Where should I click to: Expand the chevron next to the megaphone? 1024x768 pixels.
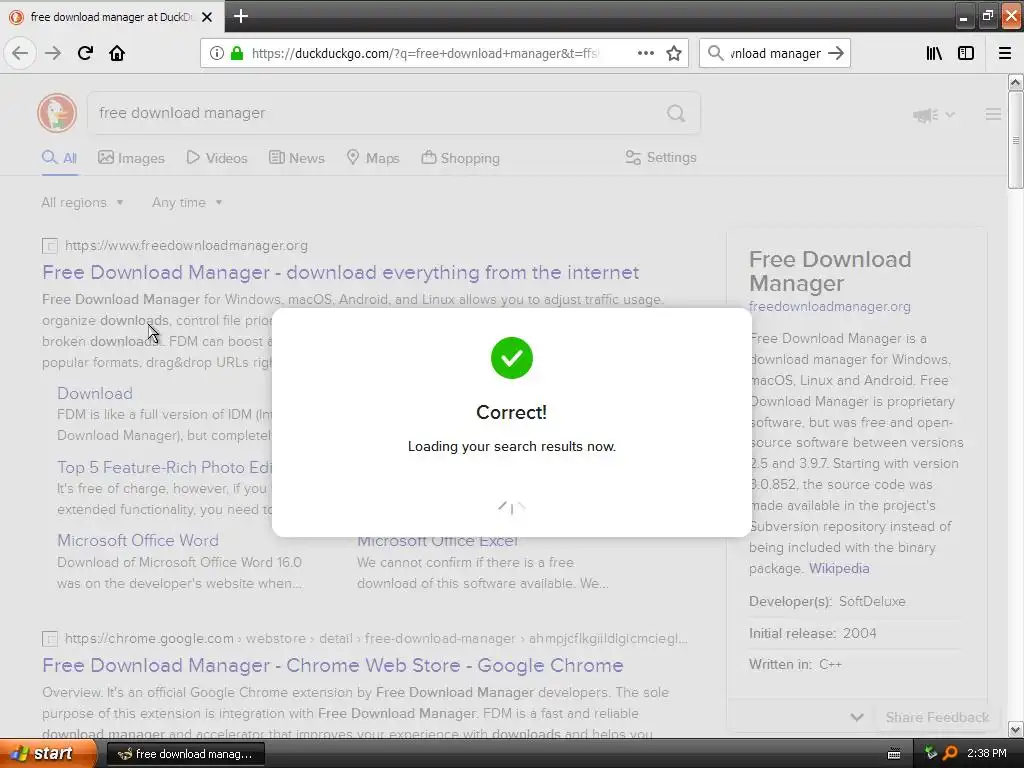(x=950, y=115)
